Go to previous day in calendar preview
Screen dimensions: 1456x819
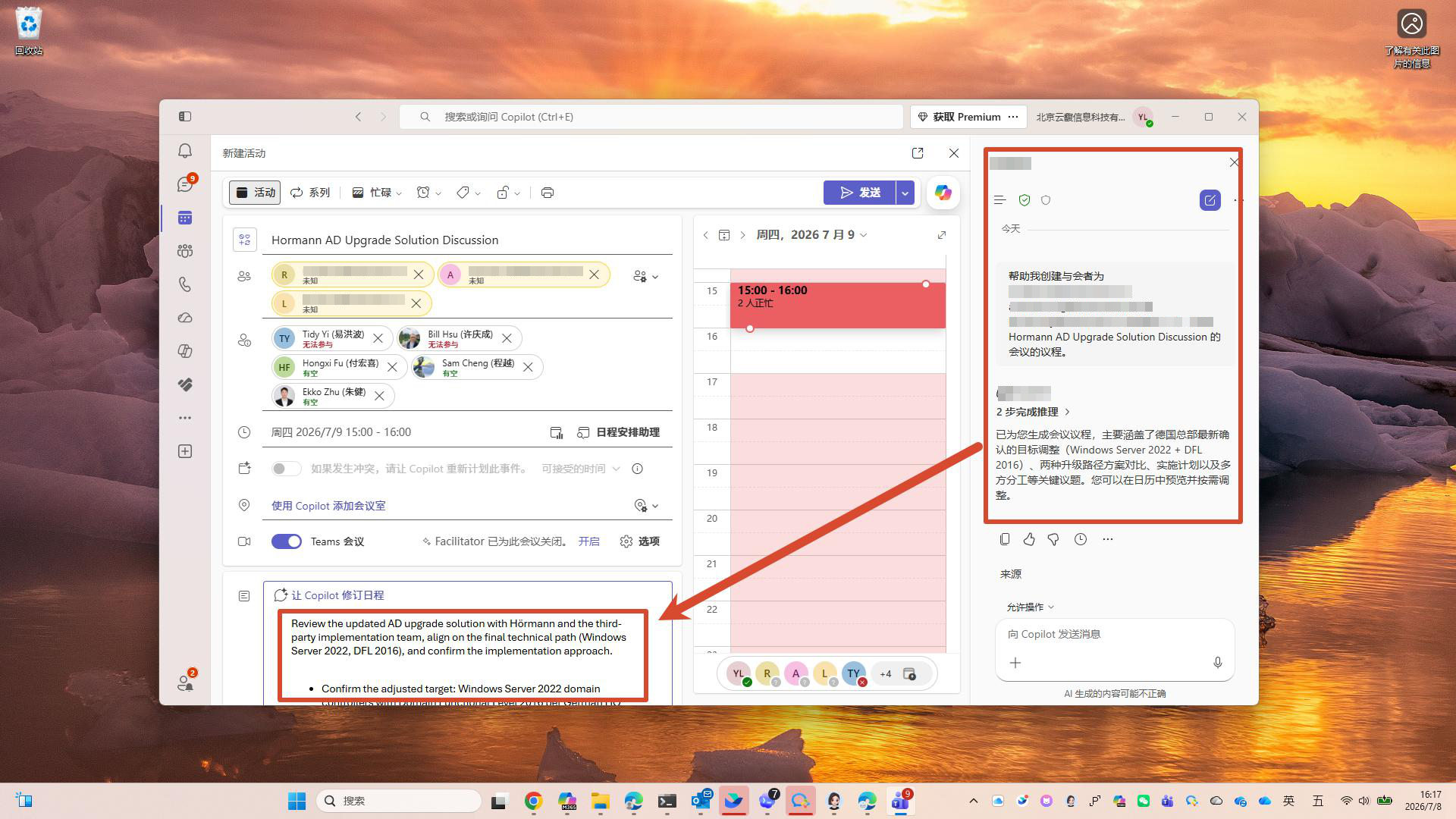click(x=706, y=235)
